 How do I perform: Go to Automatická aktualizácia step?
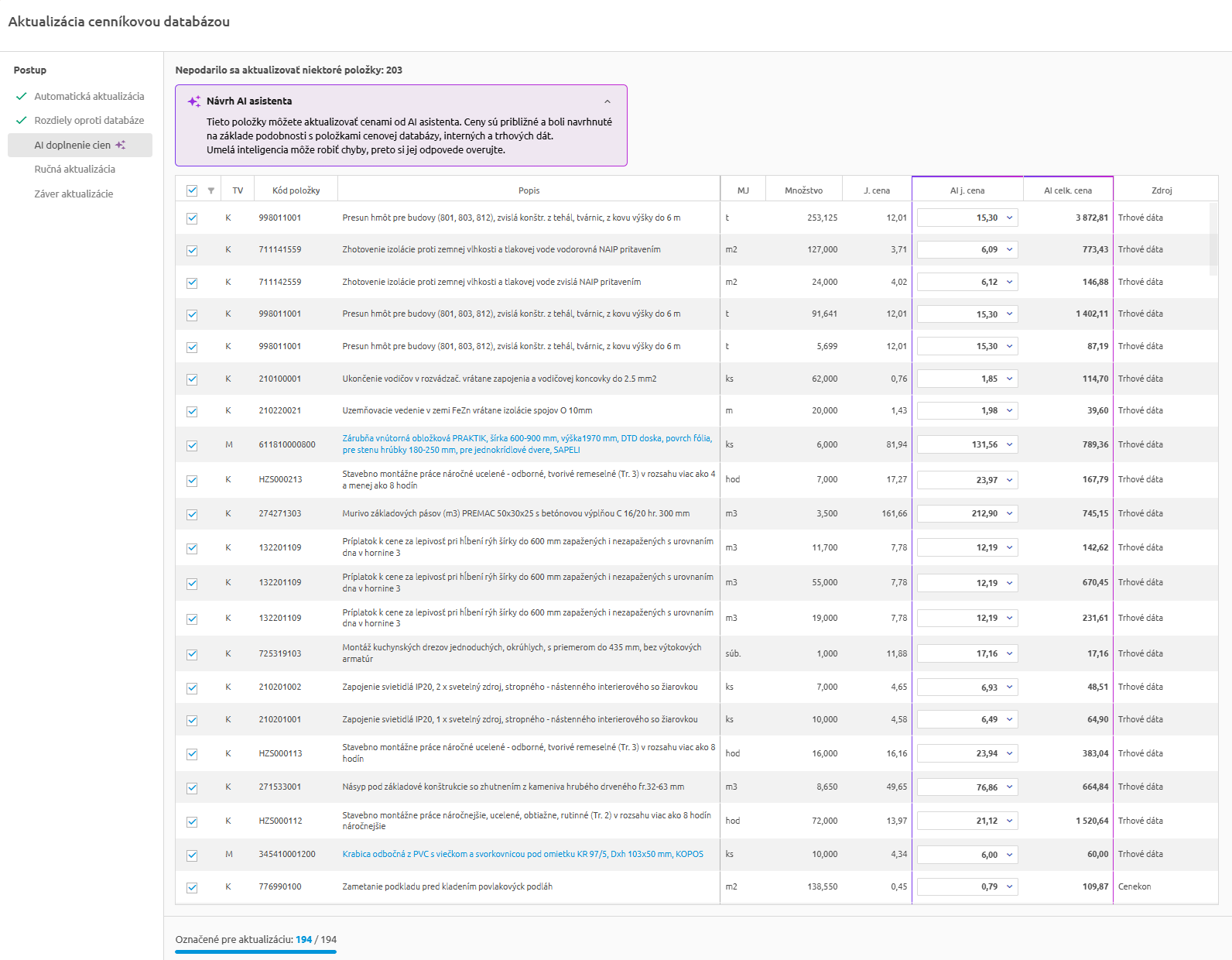89,97
